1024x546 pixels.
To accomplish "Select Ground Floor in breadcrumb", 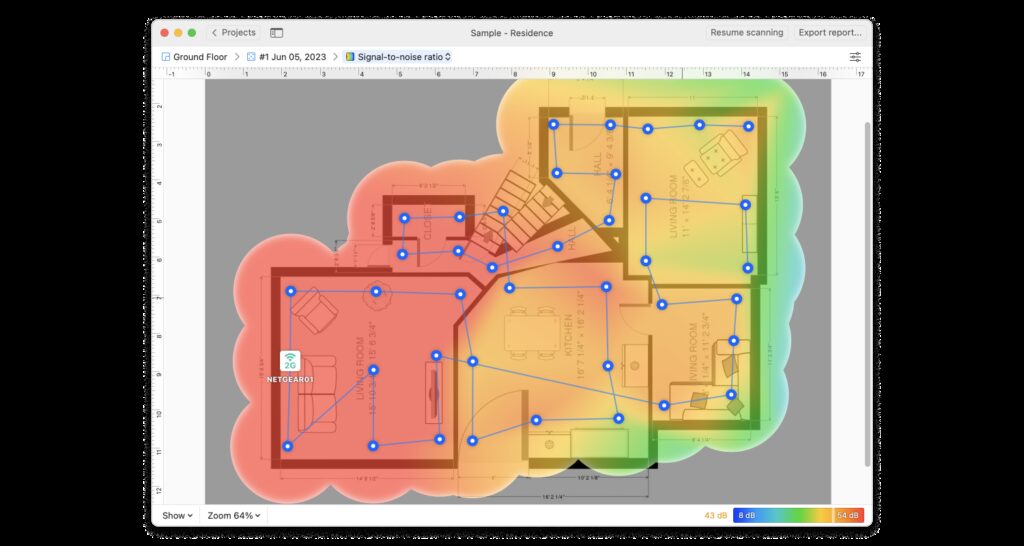I will tap(200, 57).
